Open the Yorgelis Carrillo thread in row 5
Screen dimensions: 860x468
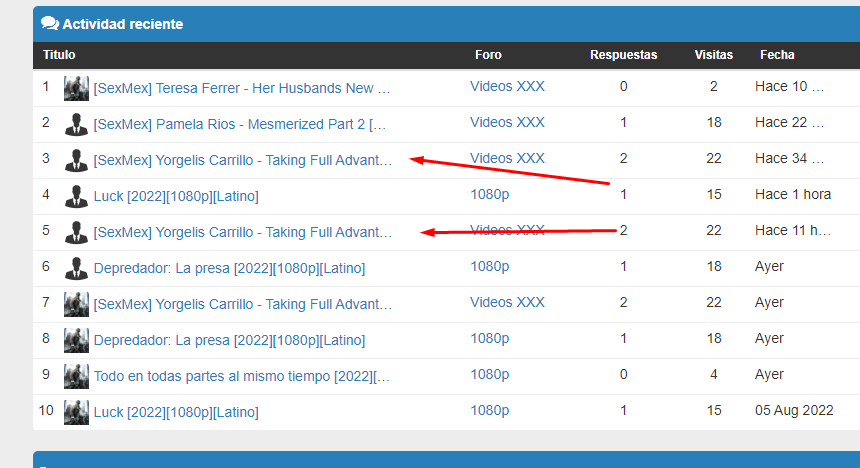(243, 232)
